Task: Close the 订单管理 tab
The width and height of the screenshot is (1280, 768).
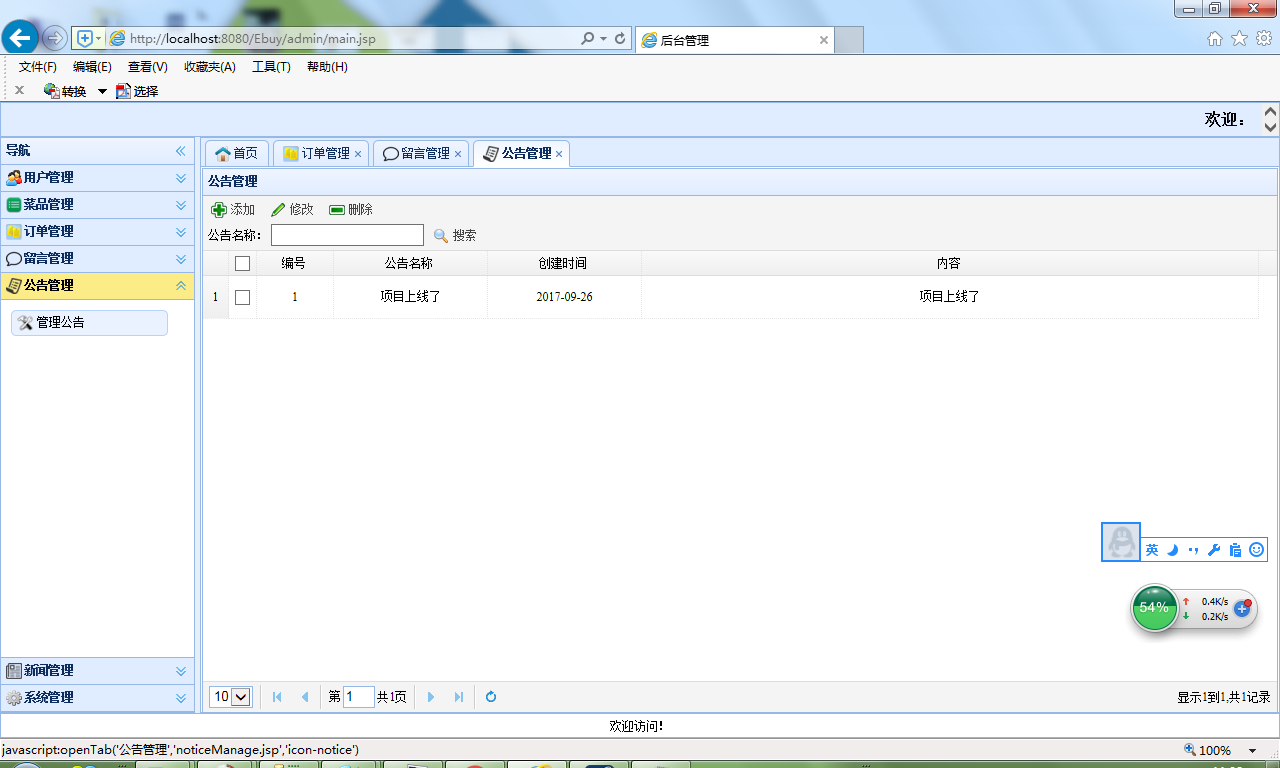Action: [358, 154]
